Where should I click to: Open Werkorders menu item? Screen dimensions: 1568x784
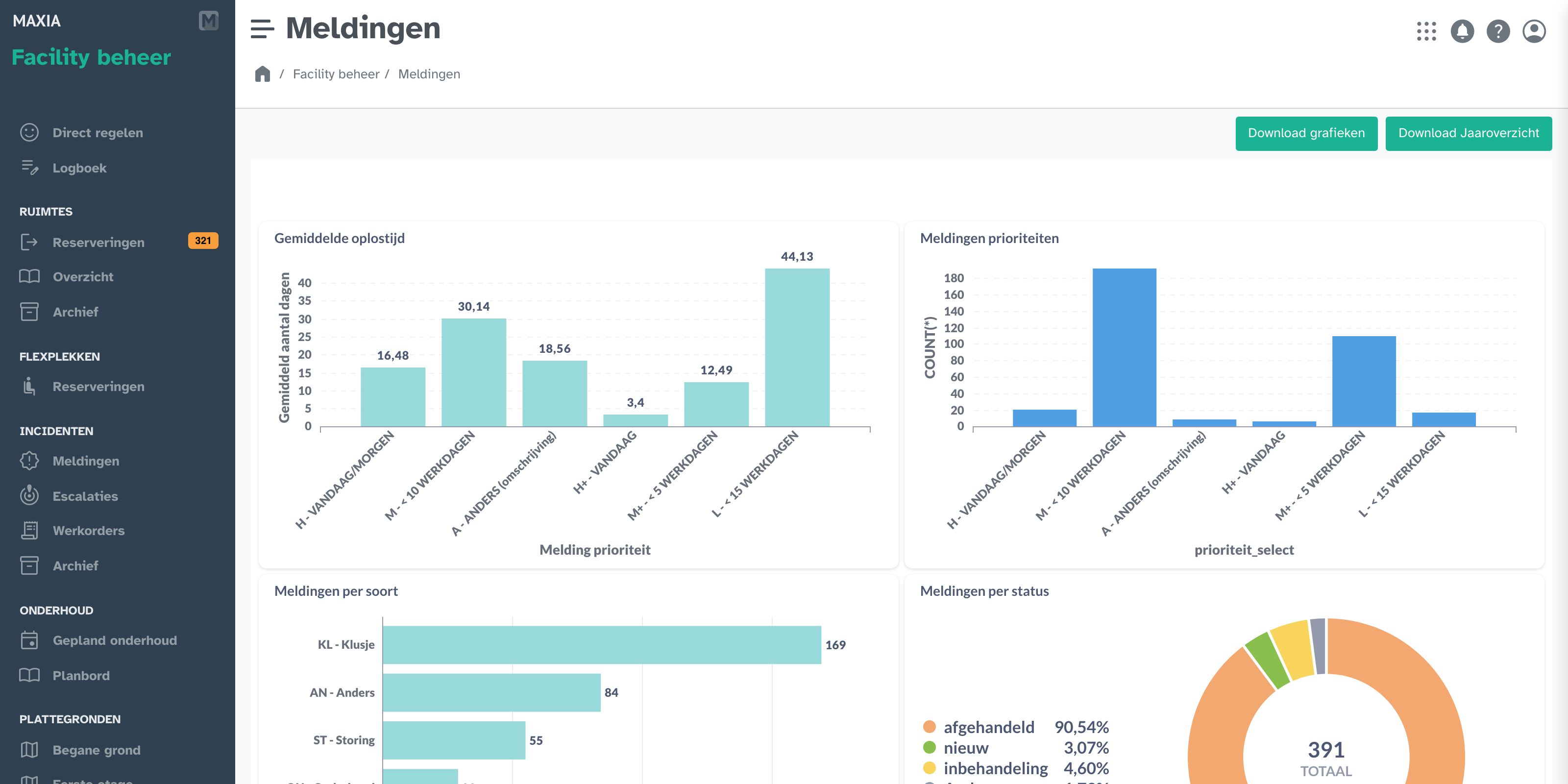89,531
